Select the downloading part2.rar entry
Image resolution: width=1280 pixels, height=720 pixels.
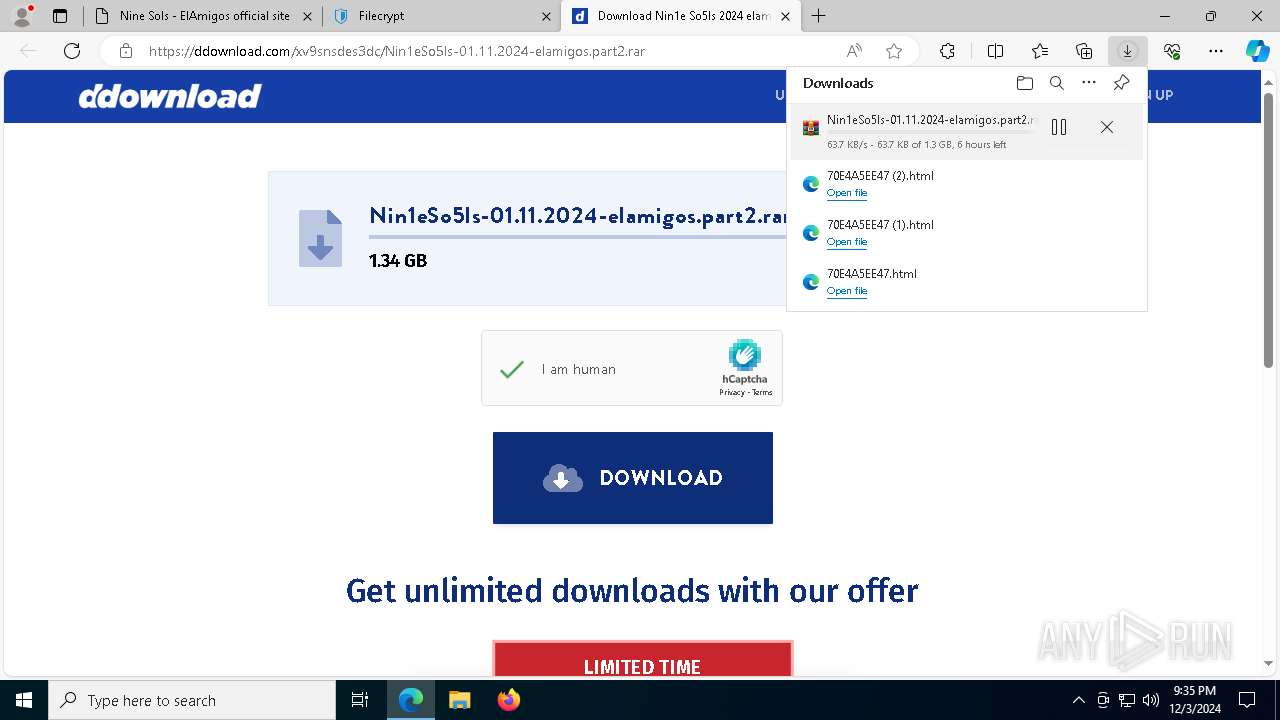click(x=966, y=131)
